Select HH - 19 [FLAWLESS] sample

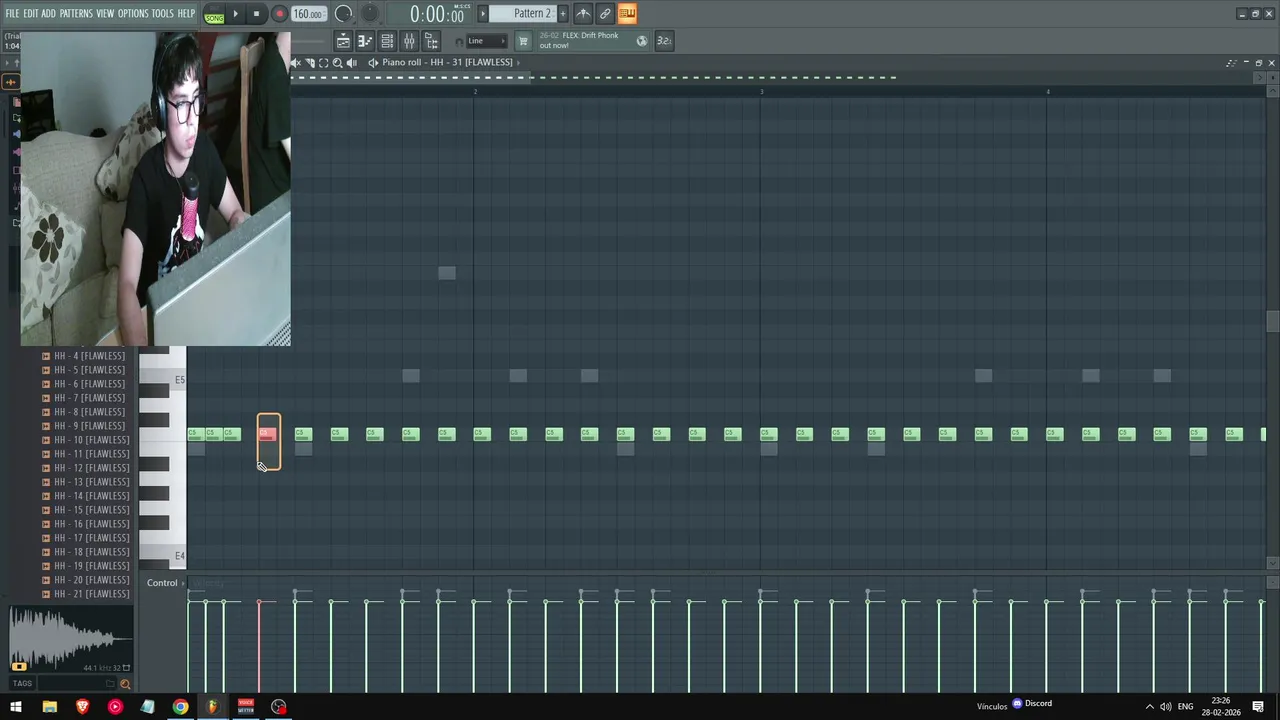91,566
